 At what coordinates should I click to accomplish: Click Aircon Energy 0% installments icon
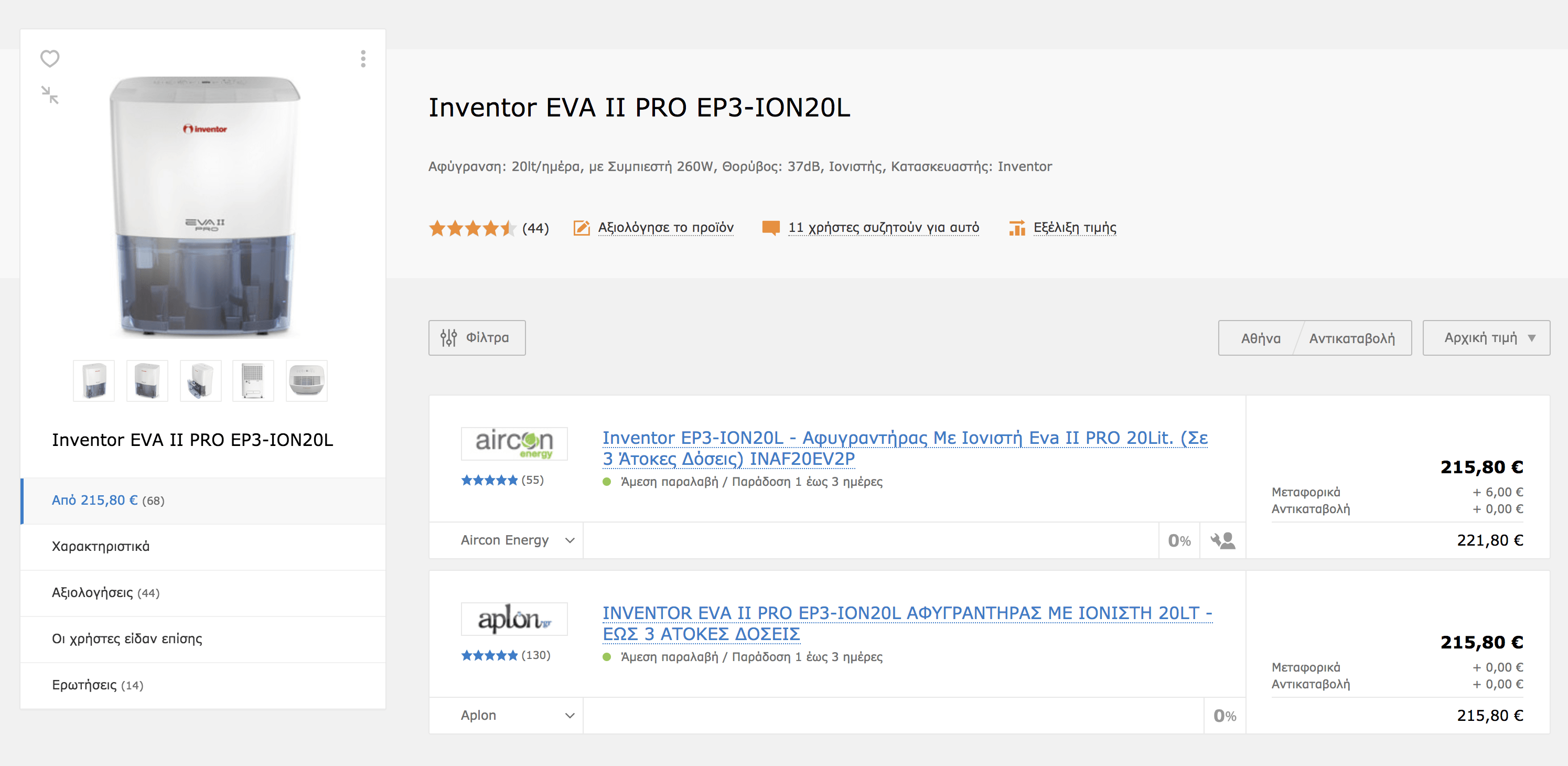coord(1179,540)
